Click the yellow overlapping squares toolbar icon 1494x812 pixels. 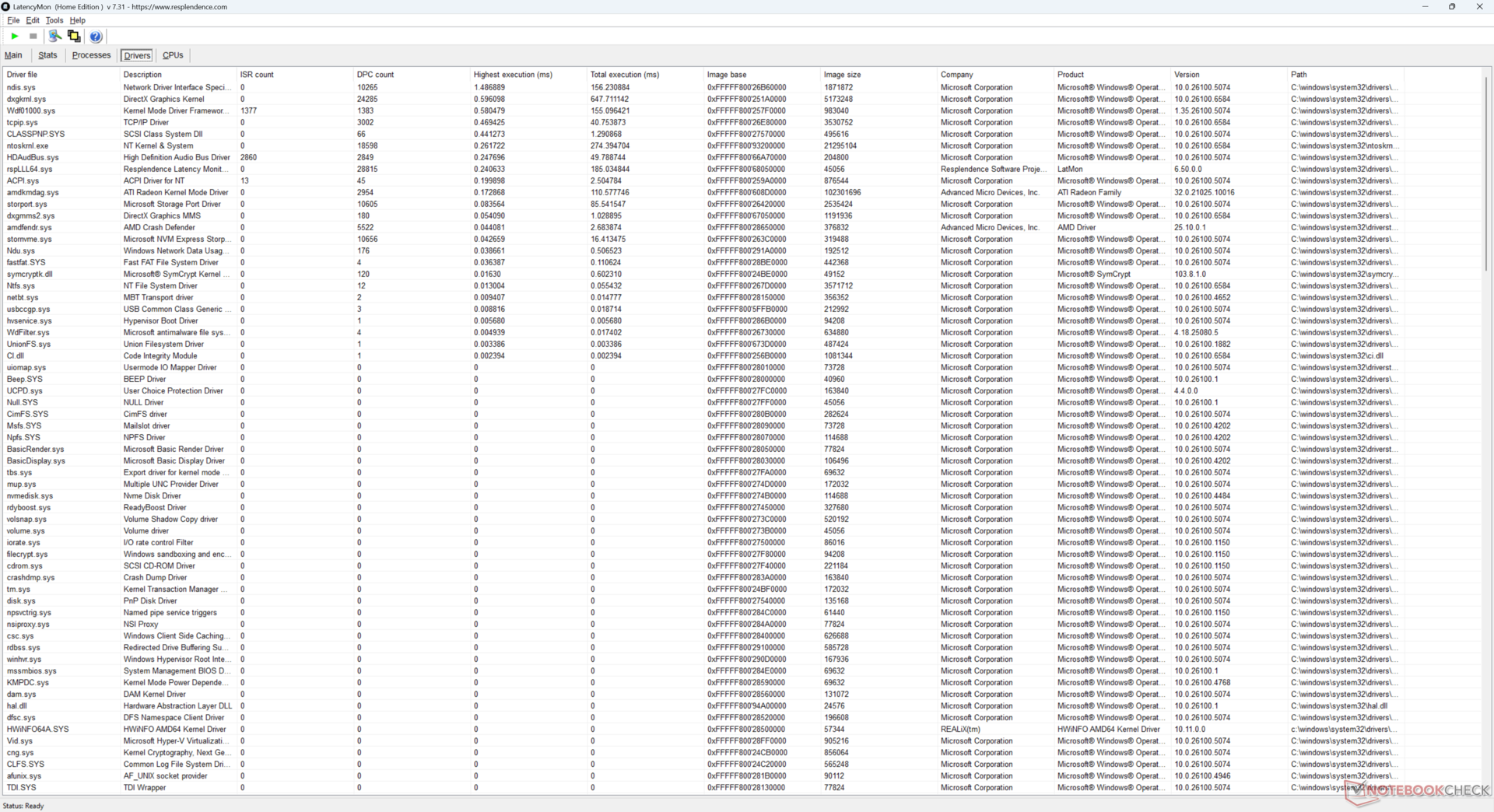(74, 37)
